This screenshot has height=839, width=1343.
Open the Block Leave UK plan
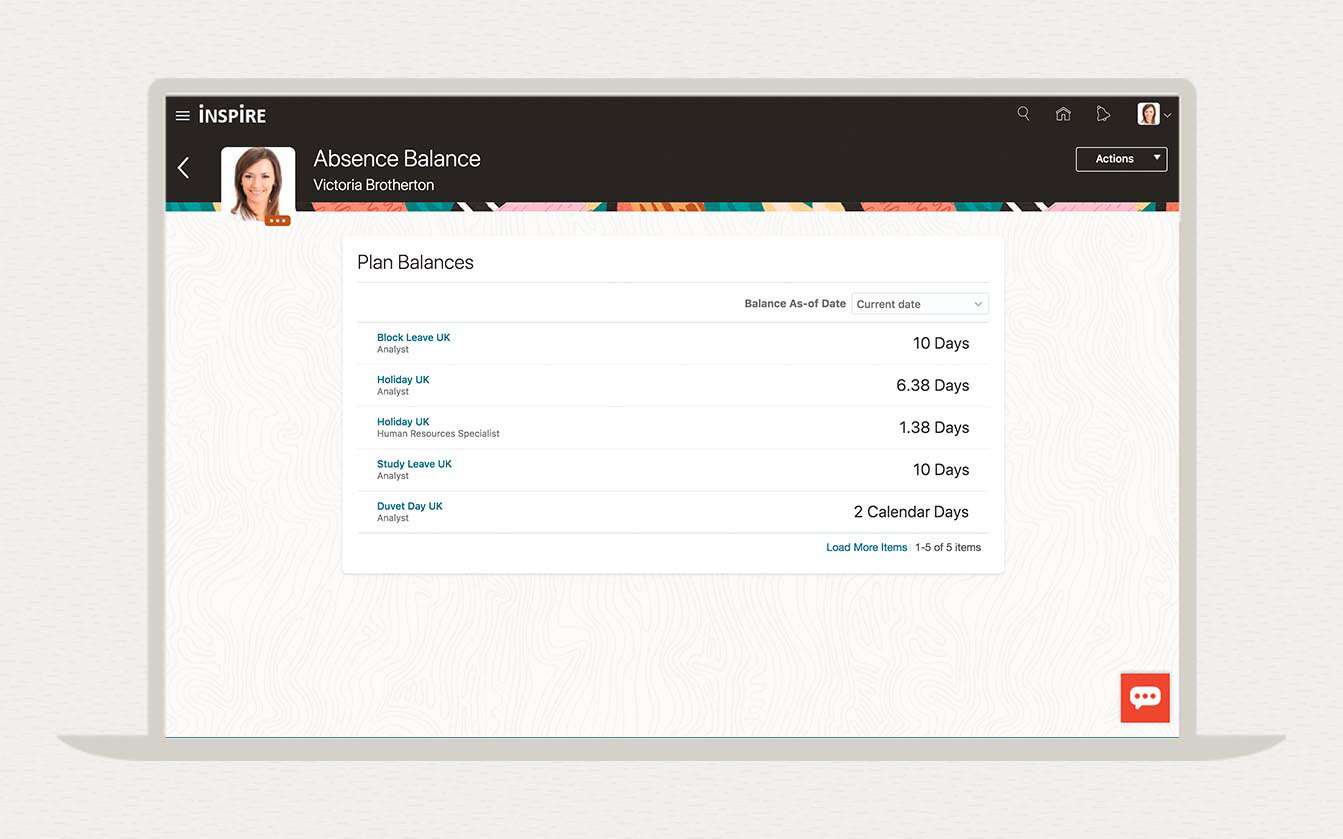coord(413,337)
